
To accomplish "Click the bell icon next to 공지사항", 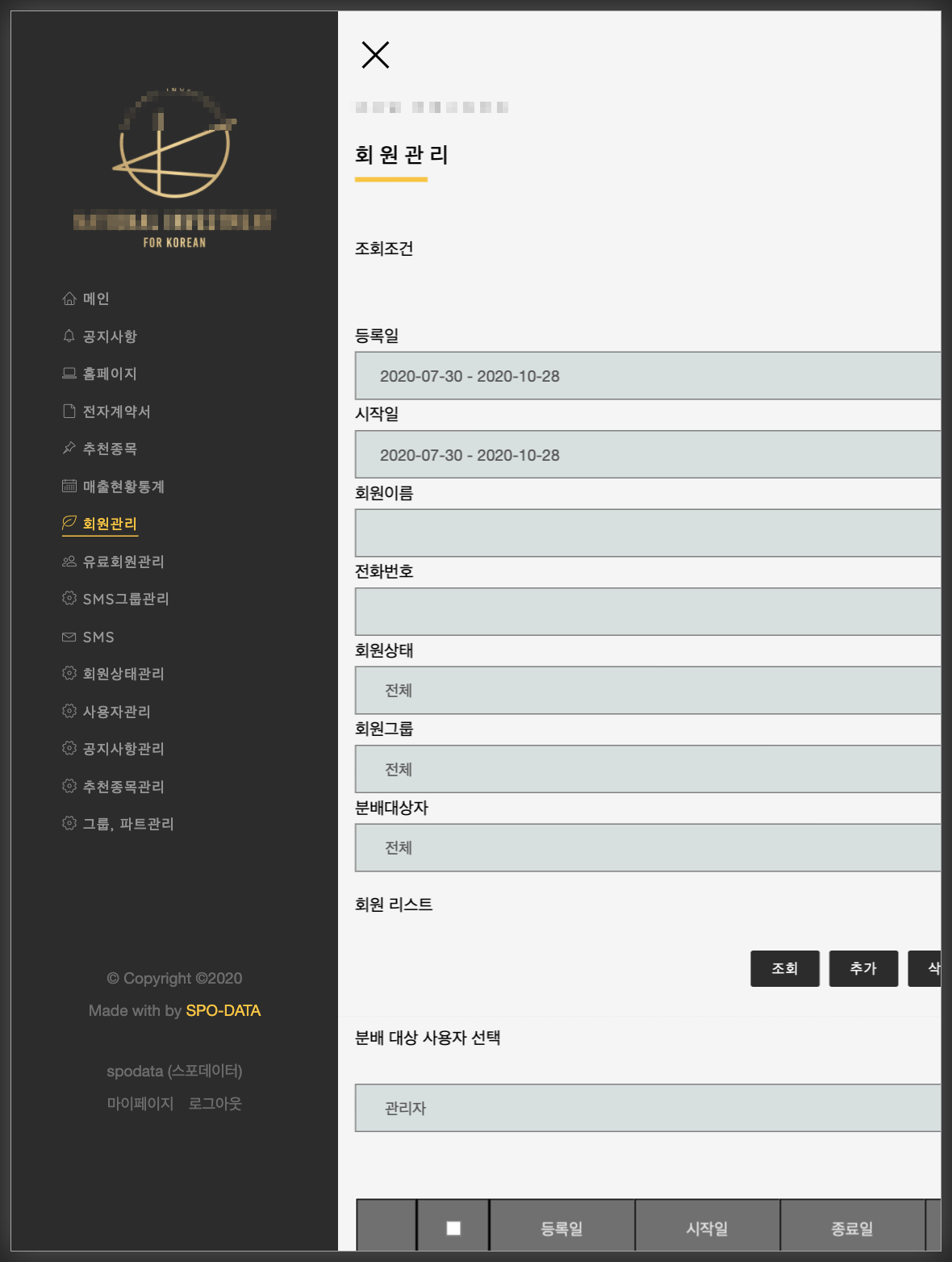I will pyautogui.click(x=69, y=336).
